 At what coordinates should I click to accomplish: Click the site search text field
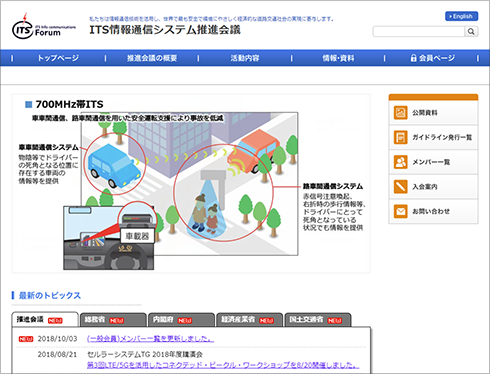[419, 32]
